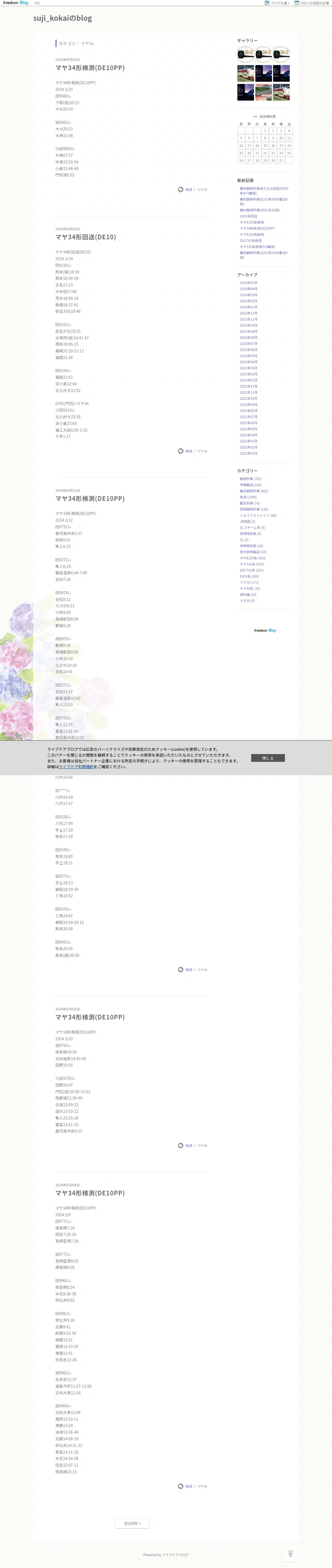Click the マヤ34 tag under the マヤ34形回送(DE10) post

tap(202, 451)
